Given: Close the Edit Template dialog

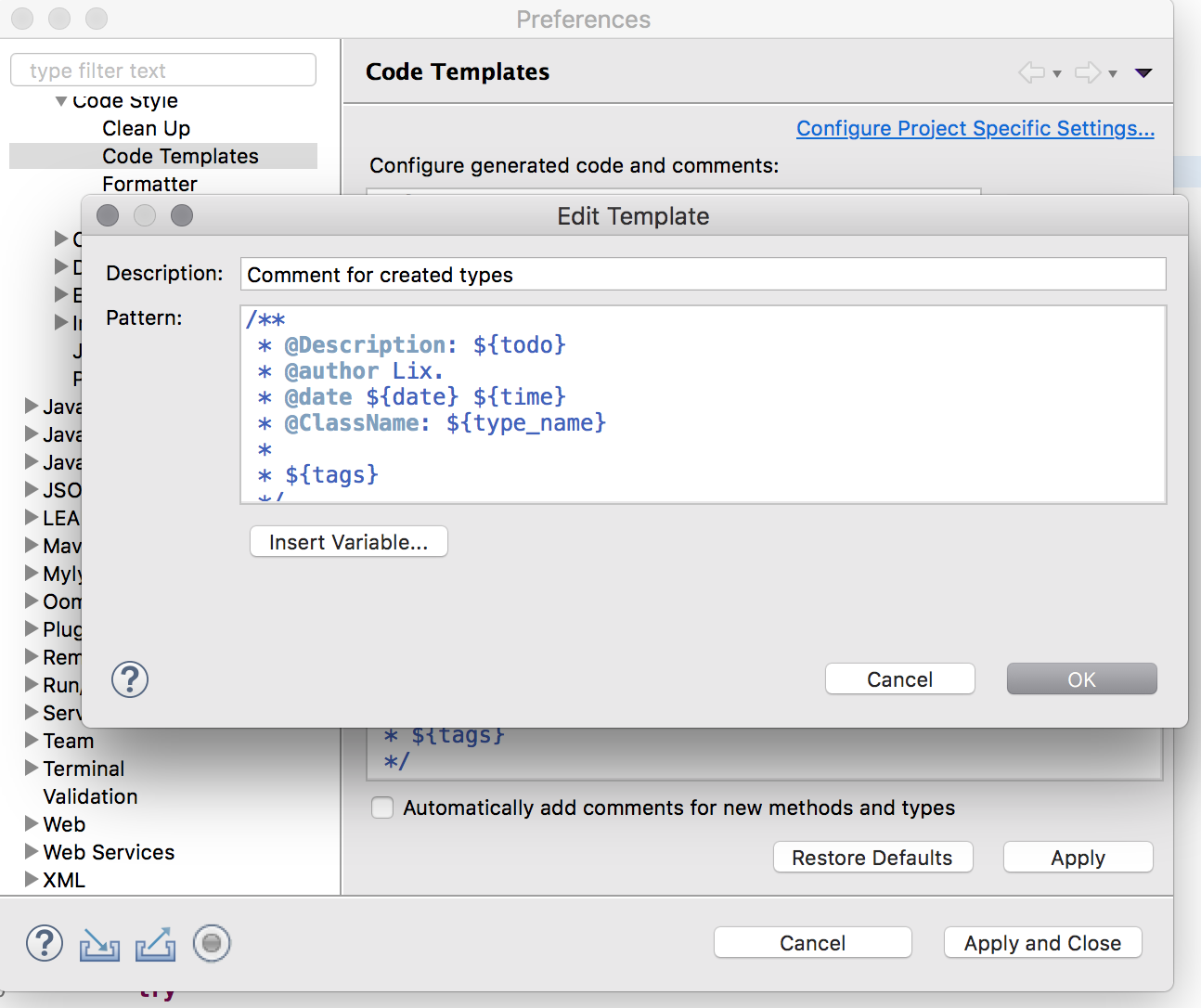Looking at the screenshot, I should [x=108, y=215].
